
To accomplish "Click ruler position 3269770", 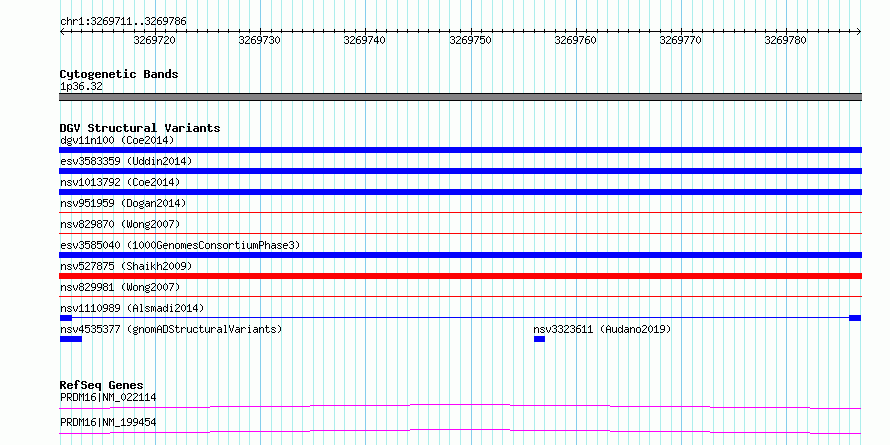I will point(680,41).
